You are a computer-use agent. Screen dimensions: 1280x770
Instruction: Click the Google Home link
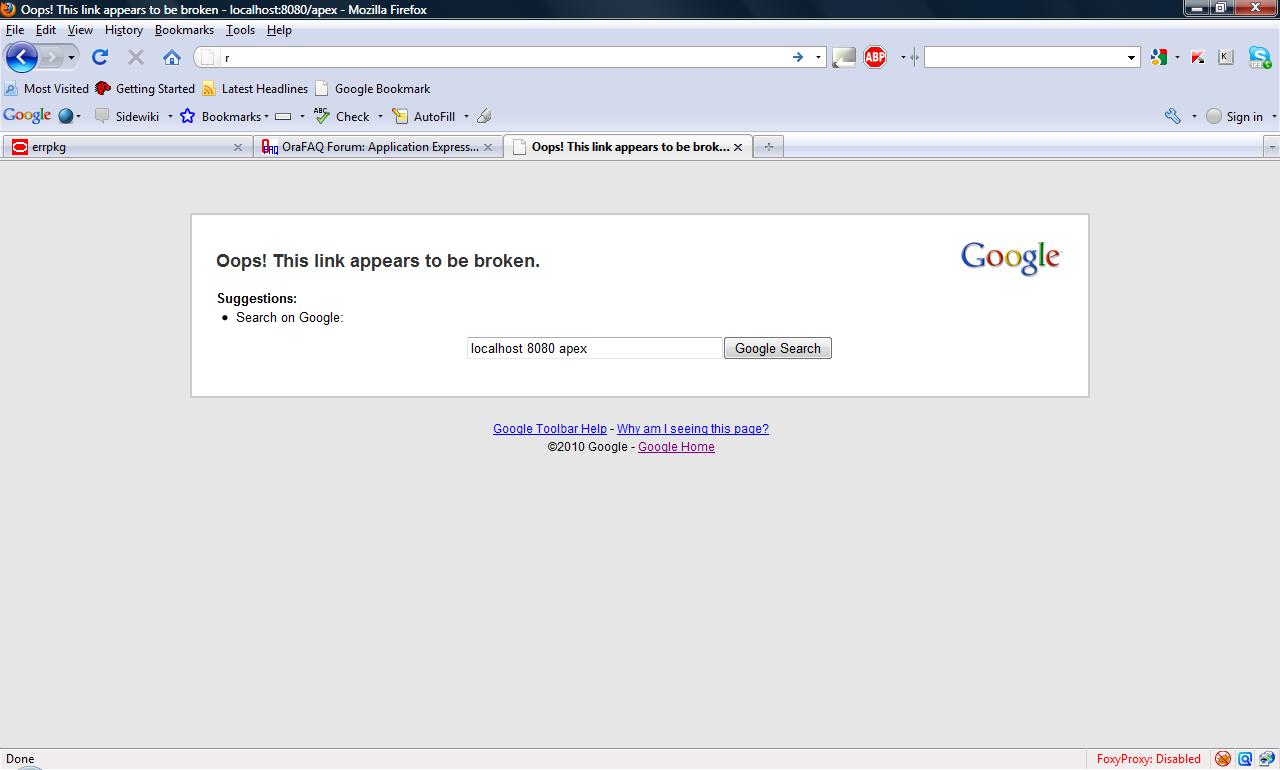tap(676, 447)
